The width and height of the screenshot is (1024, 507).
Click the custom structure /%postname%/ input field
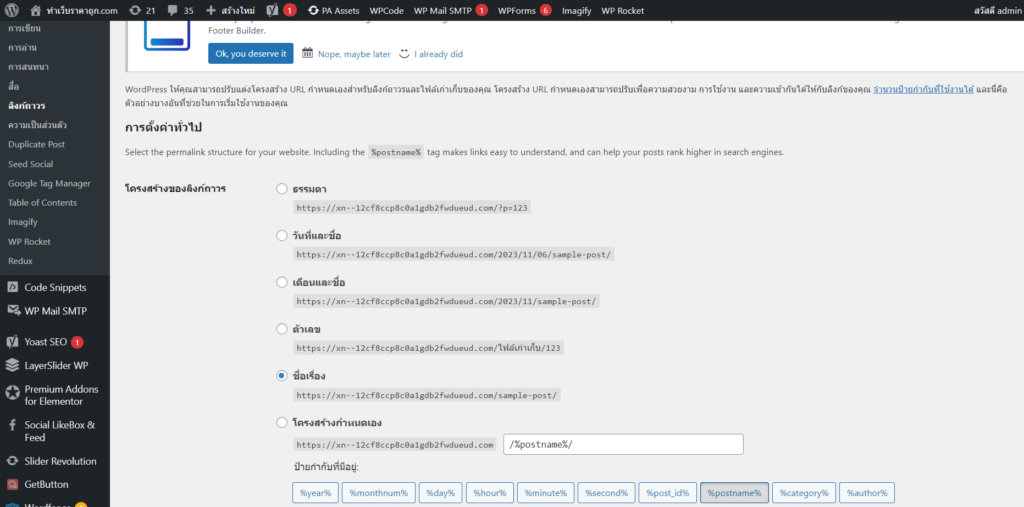624,444
